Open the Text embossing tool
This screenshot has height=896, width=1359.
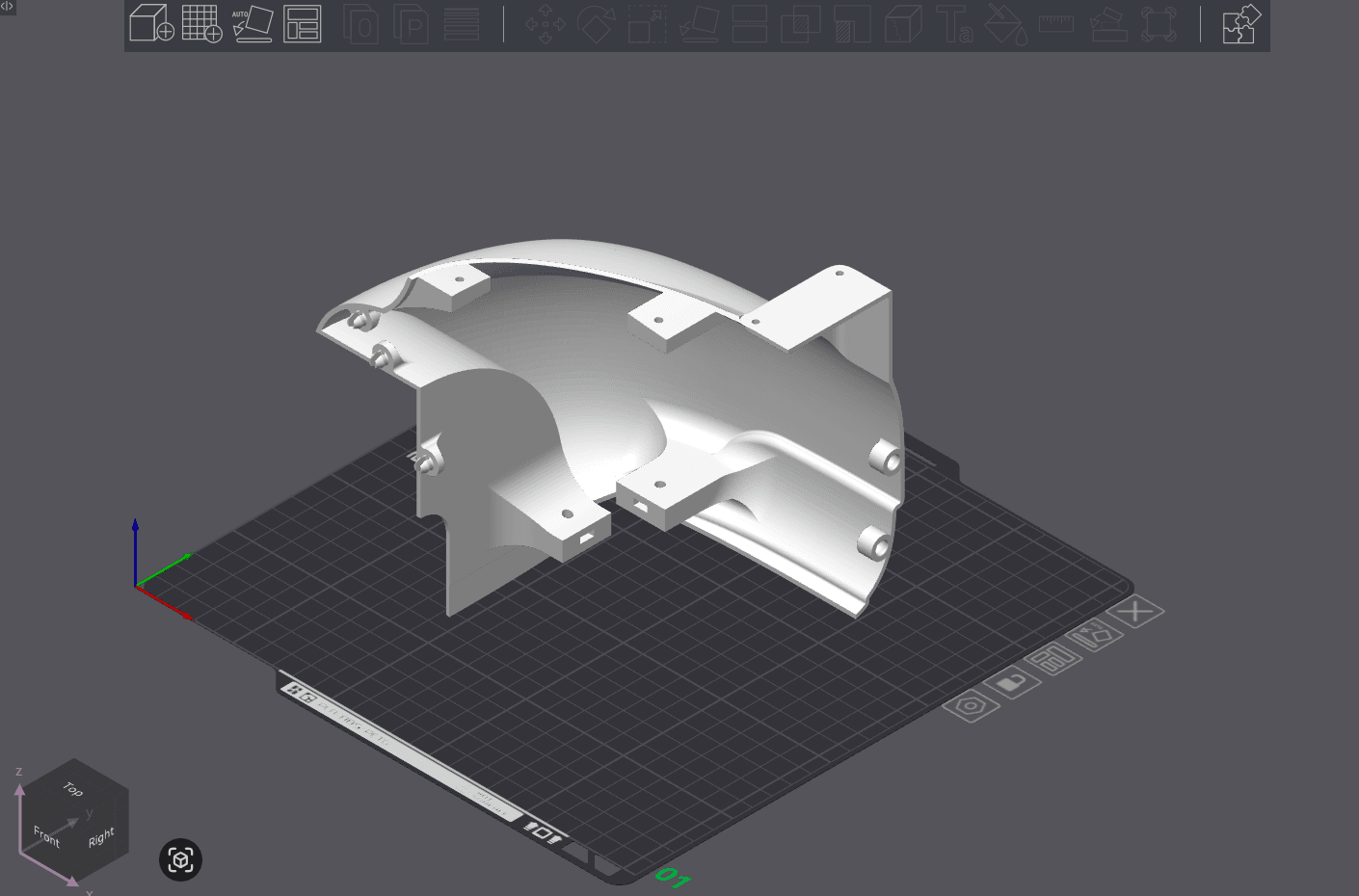[953, 26]
